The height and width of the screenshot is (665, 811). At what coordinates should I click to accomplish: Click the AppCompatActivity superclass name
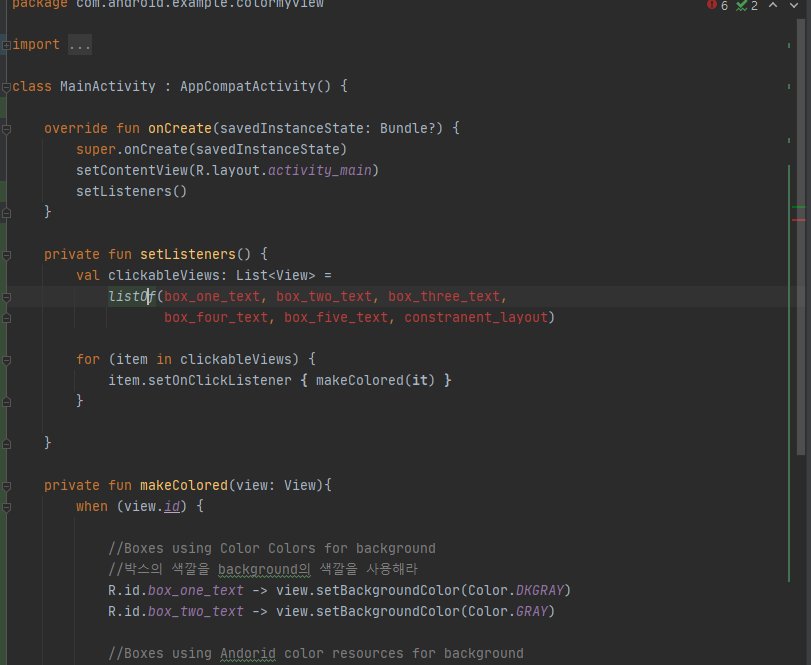248,86
